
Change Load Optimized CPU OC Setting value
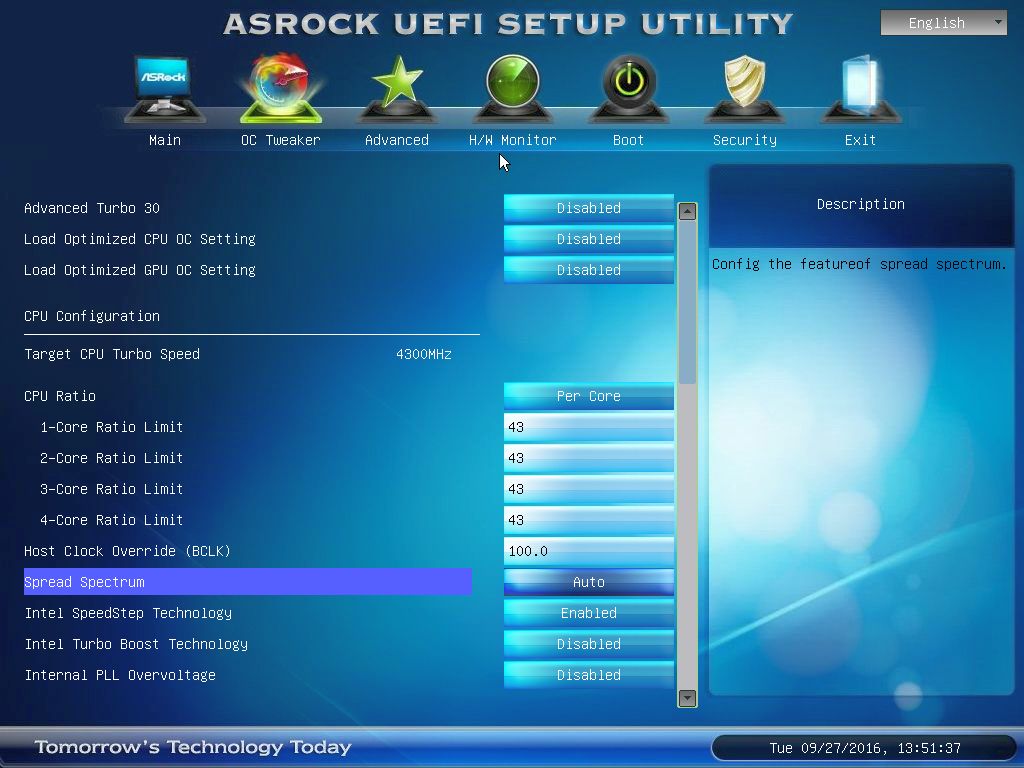point(588,239)
